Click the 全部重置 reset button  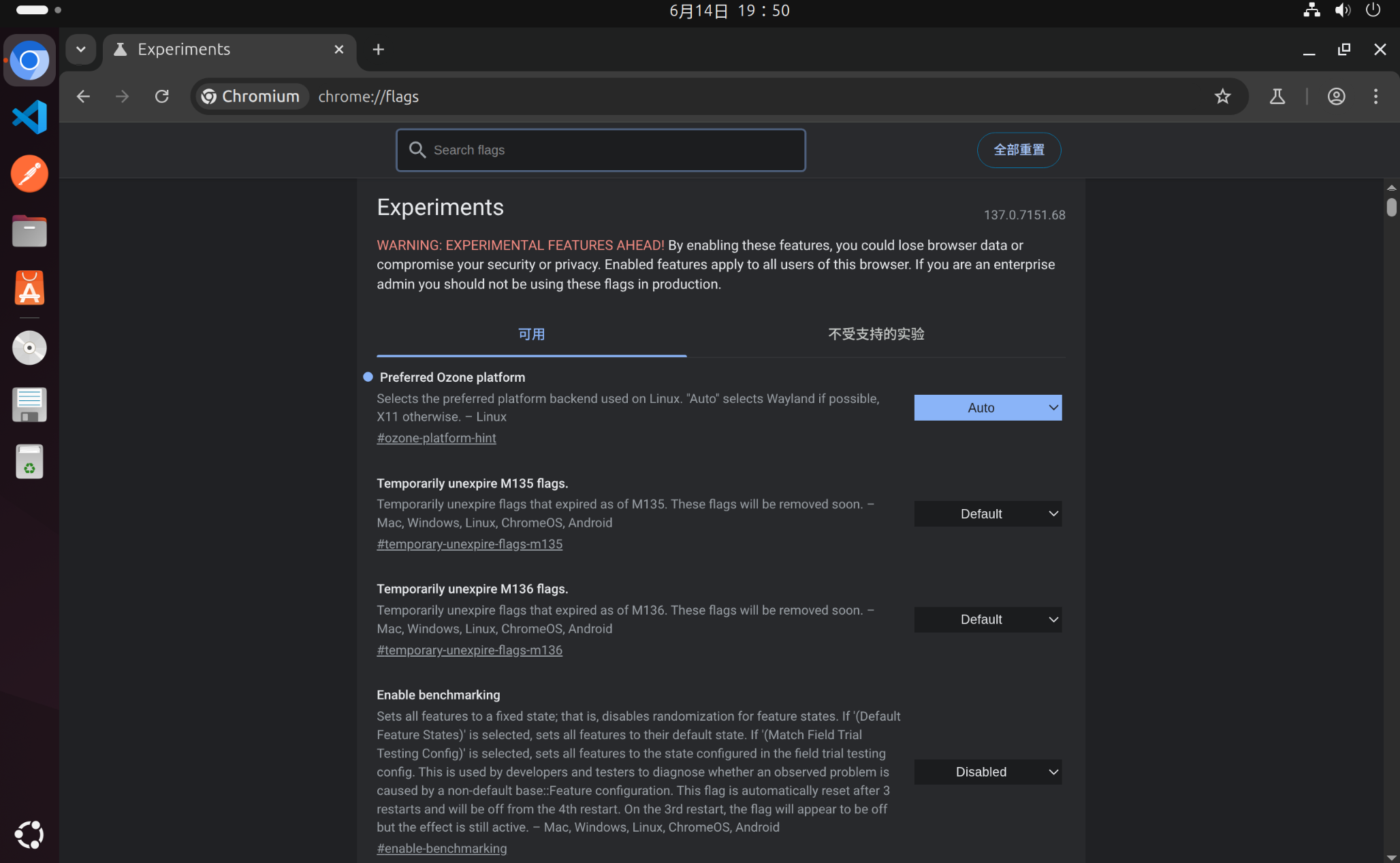[x=1019, y=150]
